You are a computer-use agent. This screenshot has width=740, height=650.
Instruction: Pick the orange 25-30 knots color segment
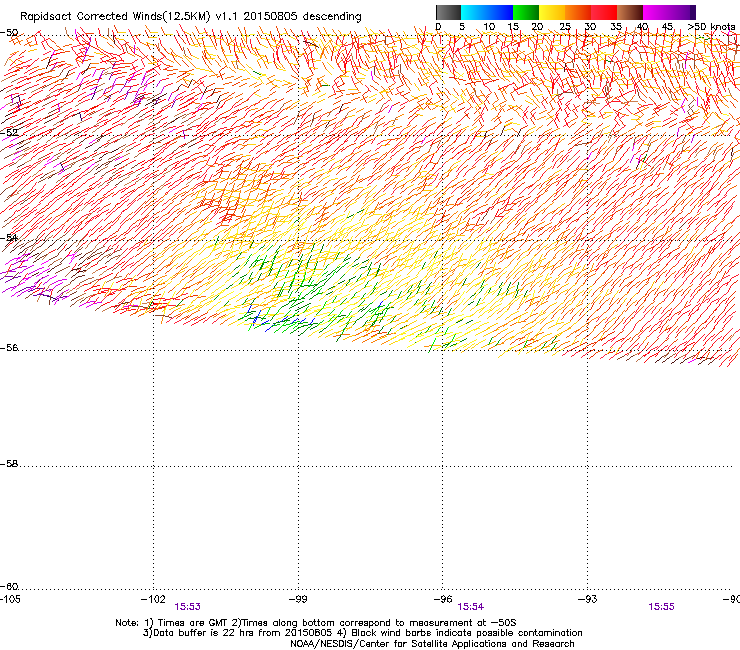pos(578,12)
